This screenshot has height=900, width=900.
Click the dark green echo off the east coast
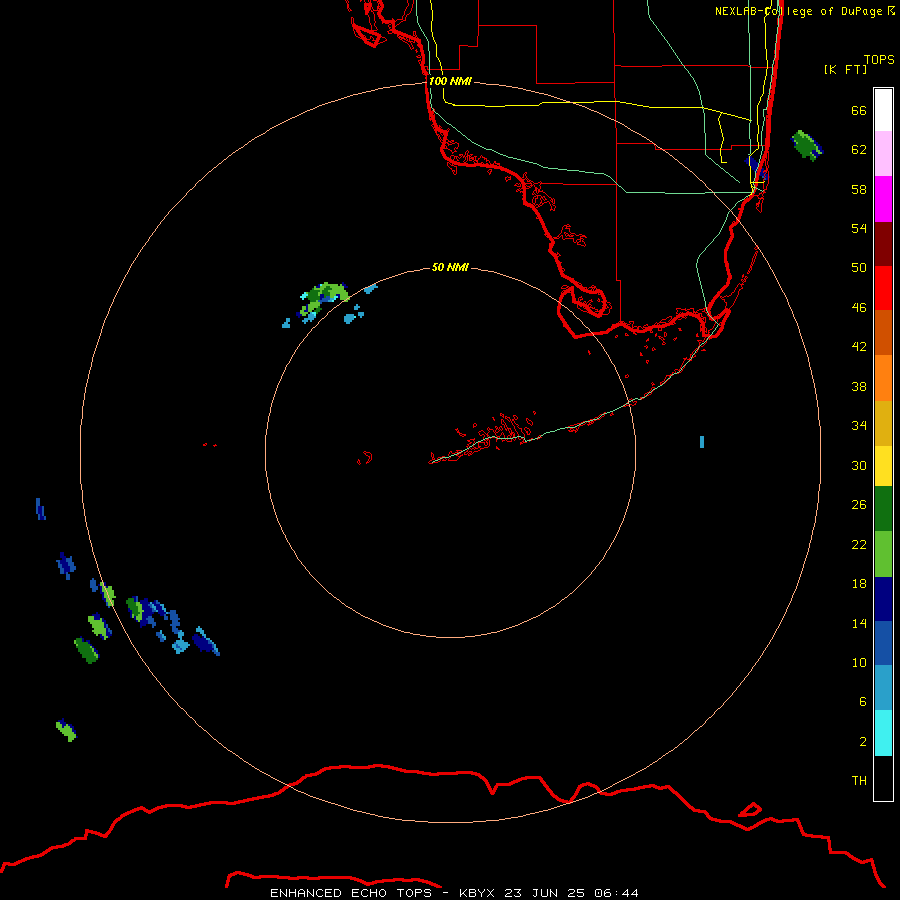[x=807, y=146]
